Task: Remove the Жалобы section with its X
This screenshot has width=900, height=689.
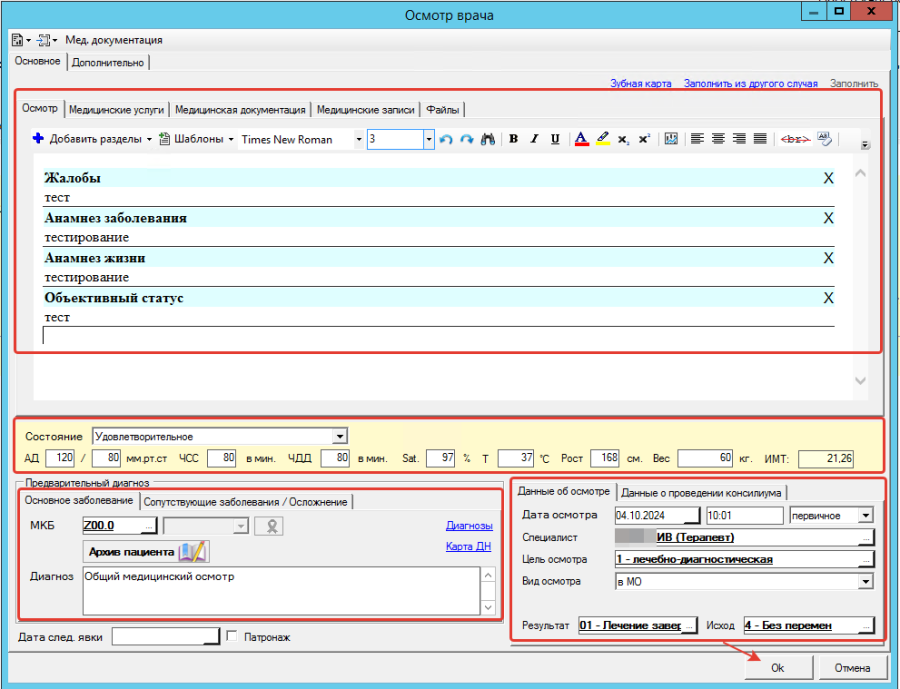Action: [828, 179]
